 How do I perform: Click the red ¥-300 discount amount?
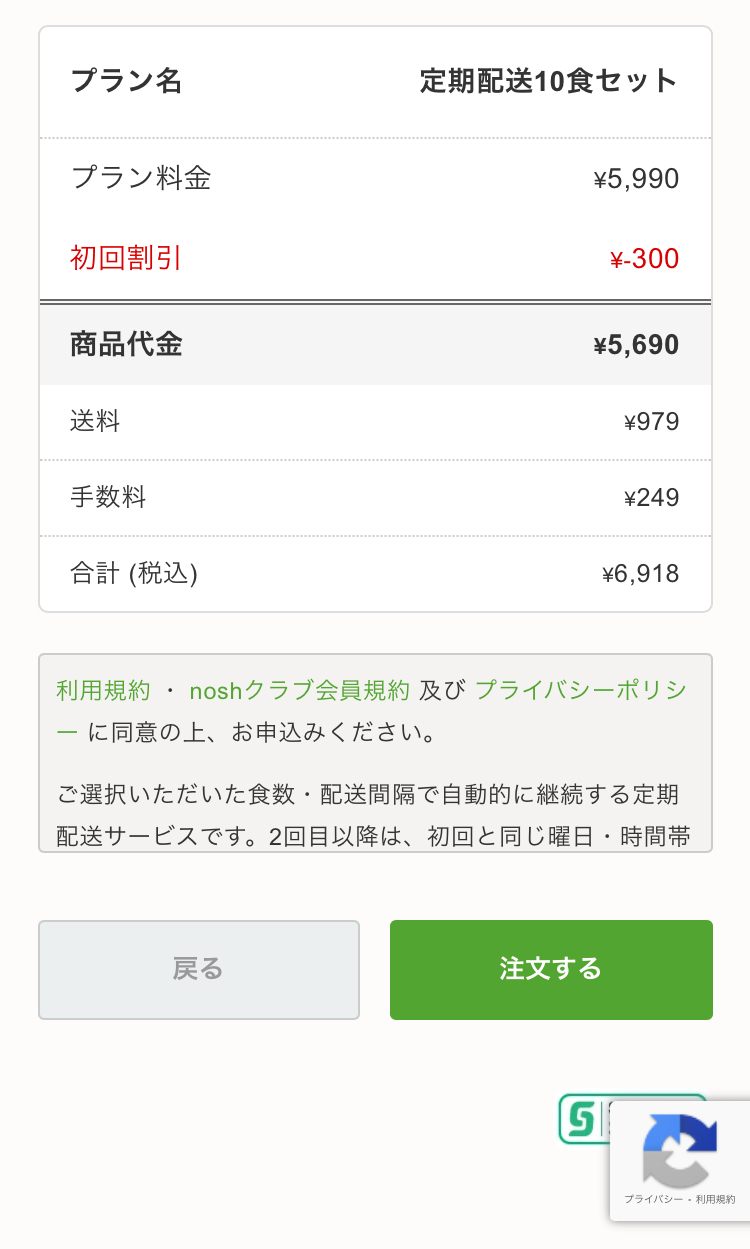point(644,260)
